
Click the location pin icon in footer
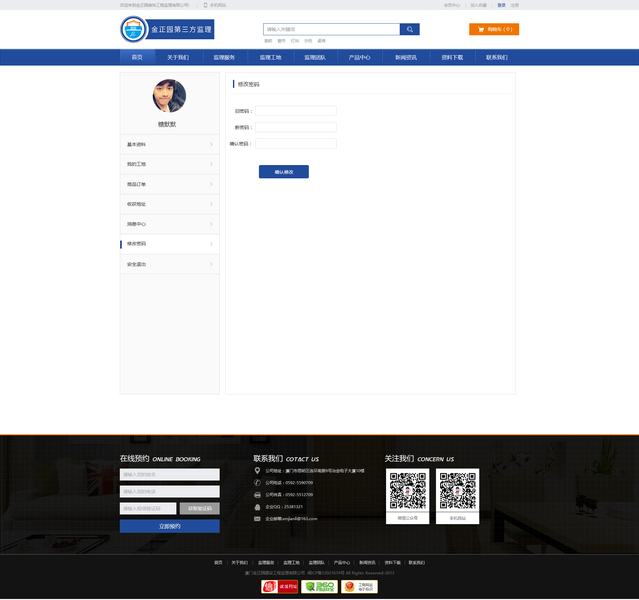(257, 470)
